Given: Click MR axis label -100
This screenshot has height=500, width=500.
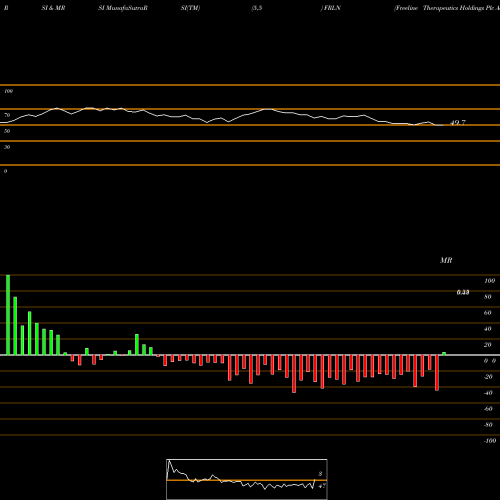Looking at the screenshot, I should [x=490, y=441].
